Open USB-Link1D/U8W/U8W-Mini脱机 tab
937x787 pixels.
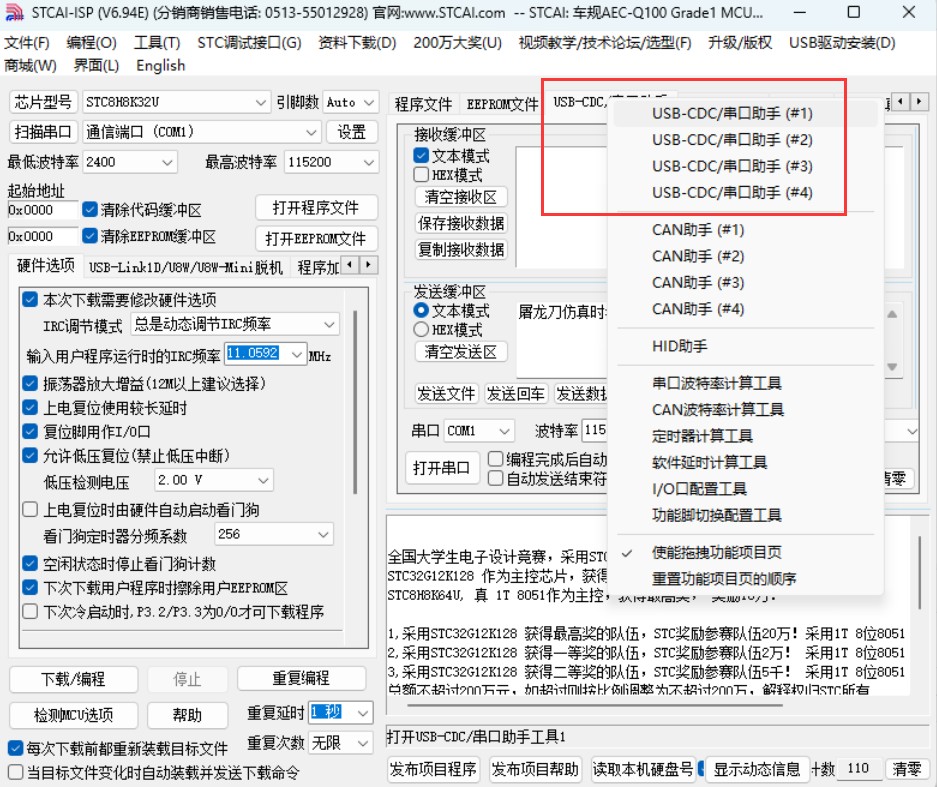click(x=186, y=267)
